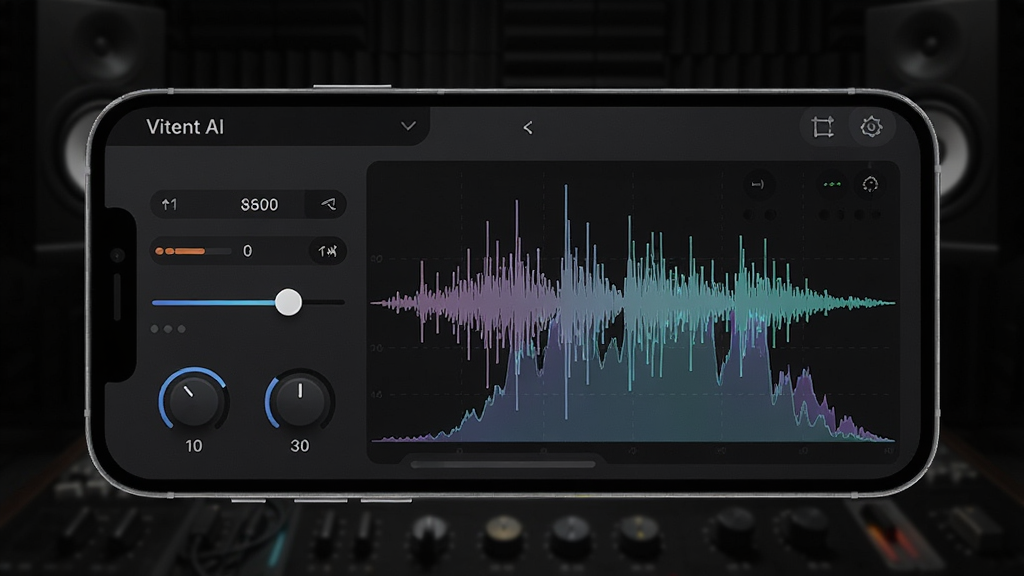Screen dimensions: 1024x576
Task: Click the up-arrow 1 indicator
Action: pyautogui.click(x=169, y=204)
